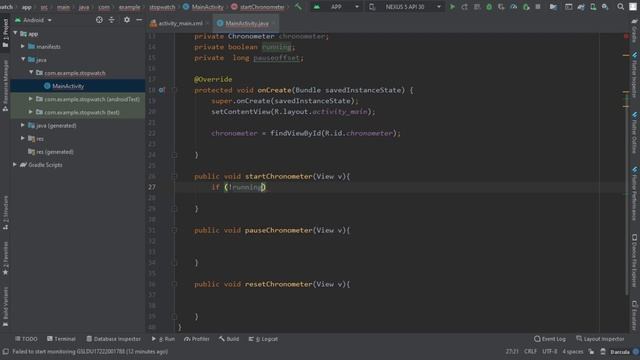Collapse the app module node

coord(16,33)
